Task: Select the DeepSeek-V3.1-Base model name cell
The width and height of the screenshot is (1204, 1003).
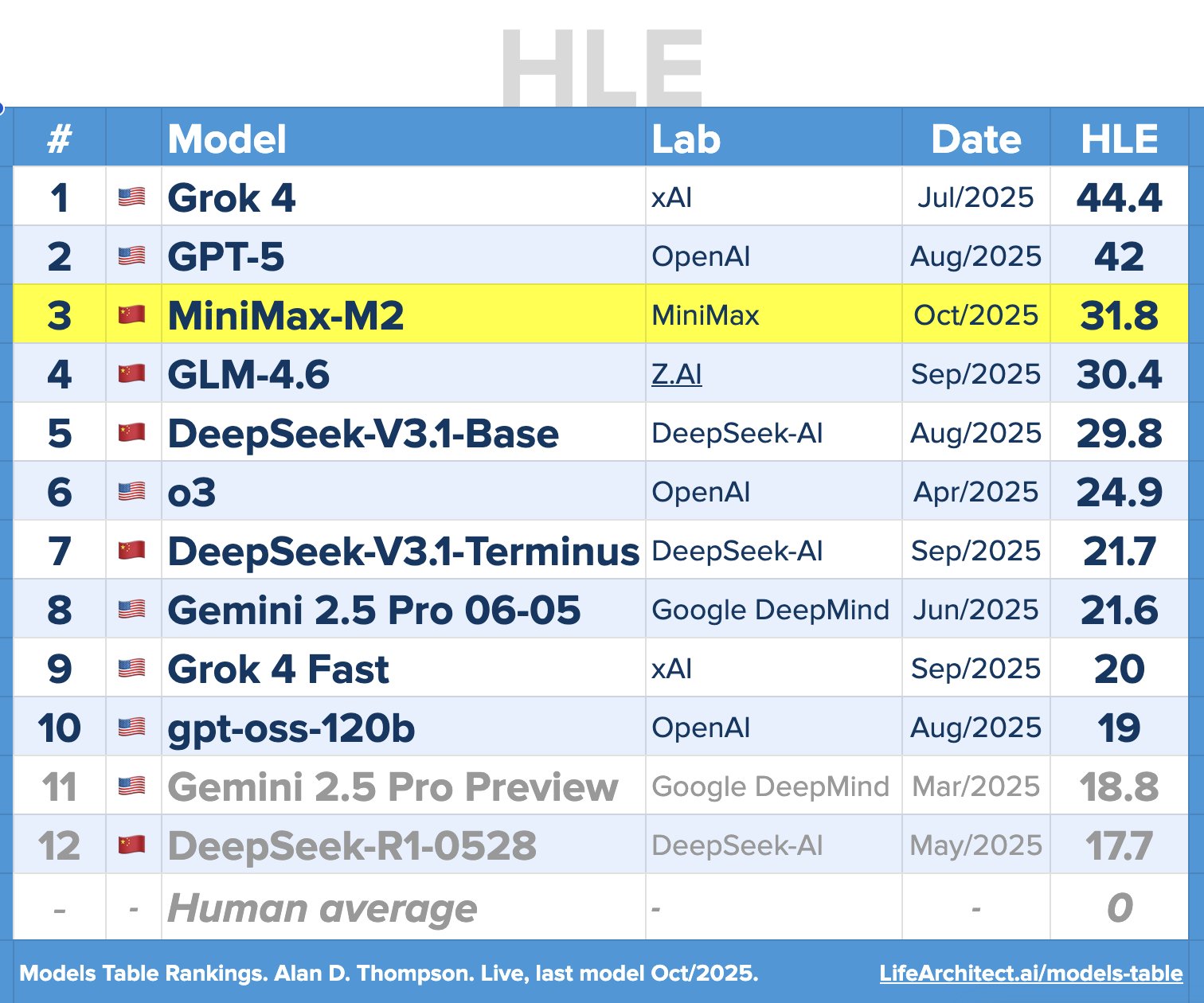Action: coord(362,433)
